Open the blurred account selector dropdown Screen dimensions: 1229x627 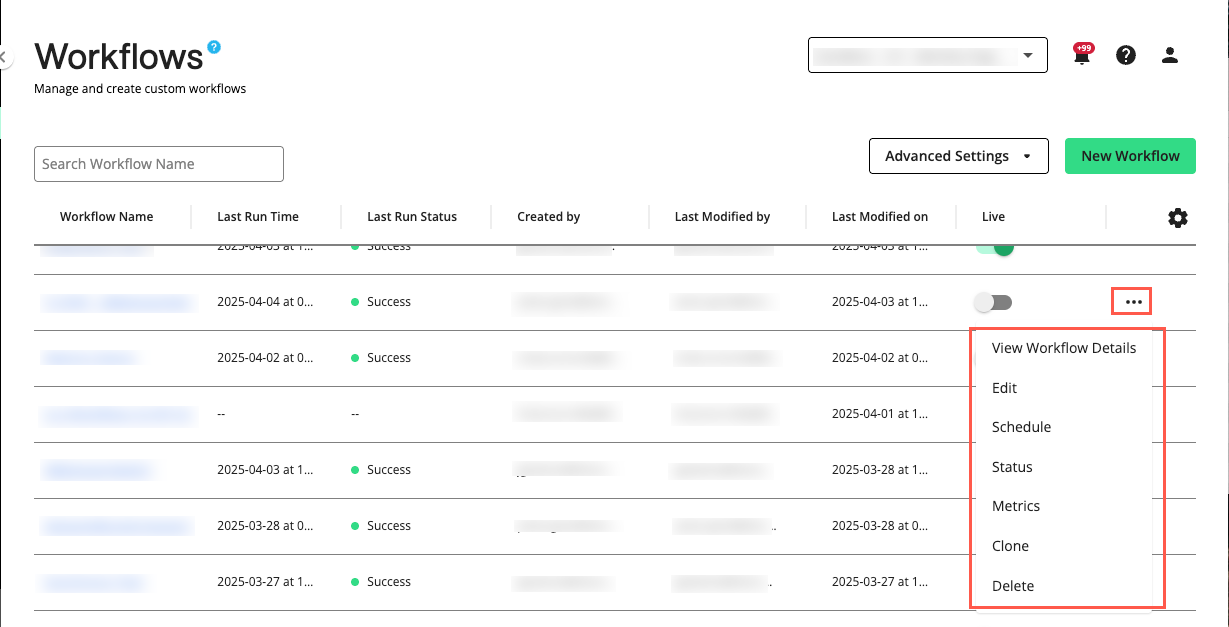tap(927, 55)
